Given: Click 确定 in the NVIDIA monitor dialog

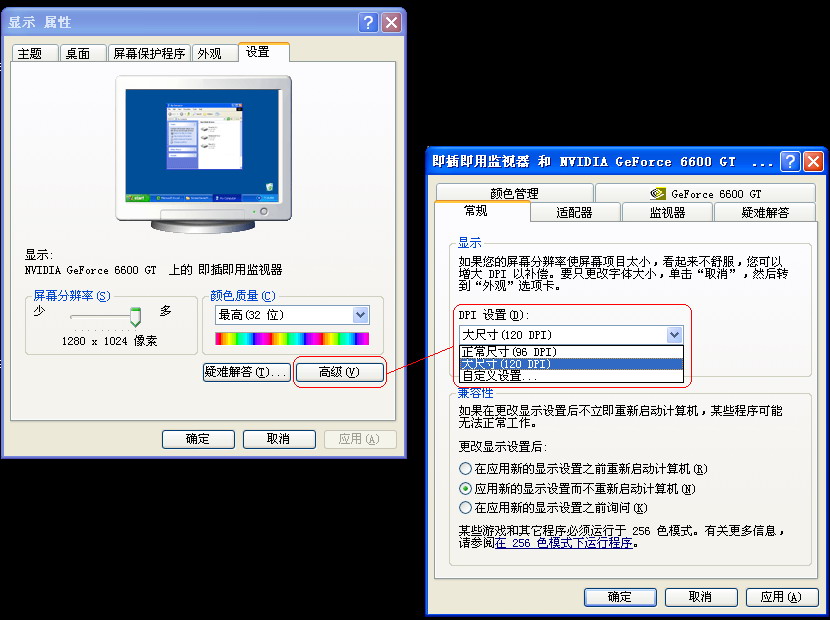Looking at the screenshot, I should (620, 597).
